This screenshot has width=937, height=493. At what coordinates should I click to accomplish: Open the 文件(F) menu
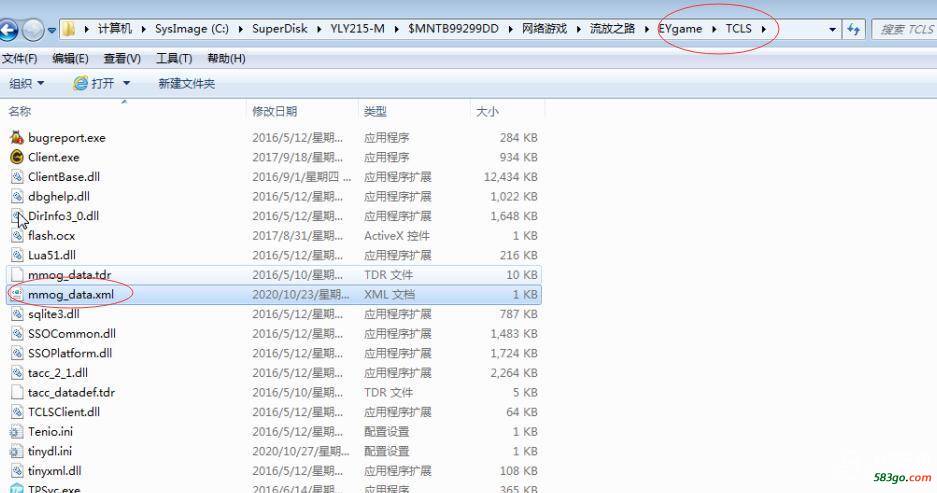(19, 58)
